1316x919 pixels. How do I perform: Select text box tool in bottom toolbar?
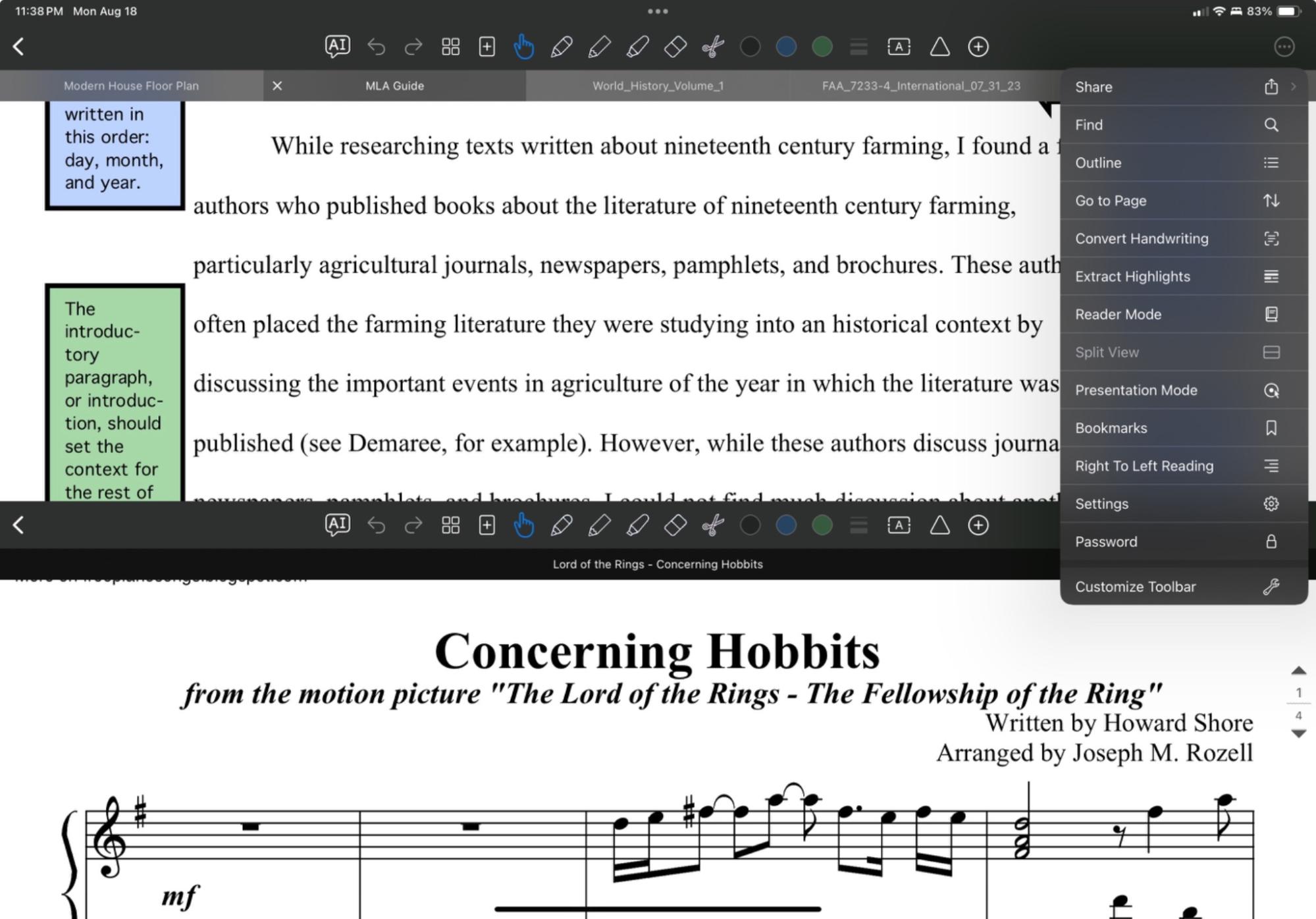899,525
